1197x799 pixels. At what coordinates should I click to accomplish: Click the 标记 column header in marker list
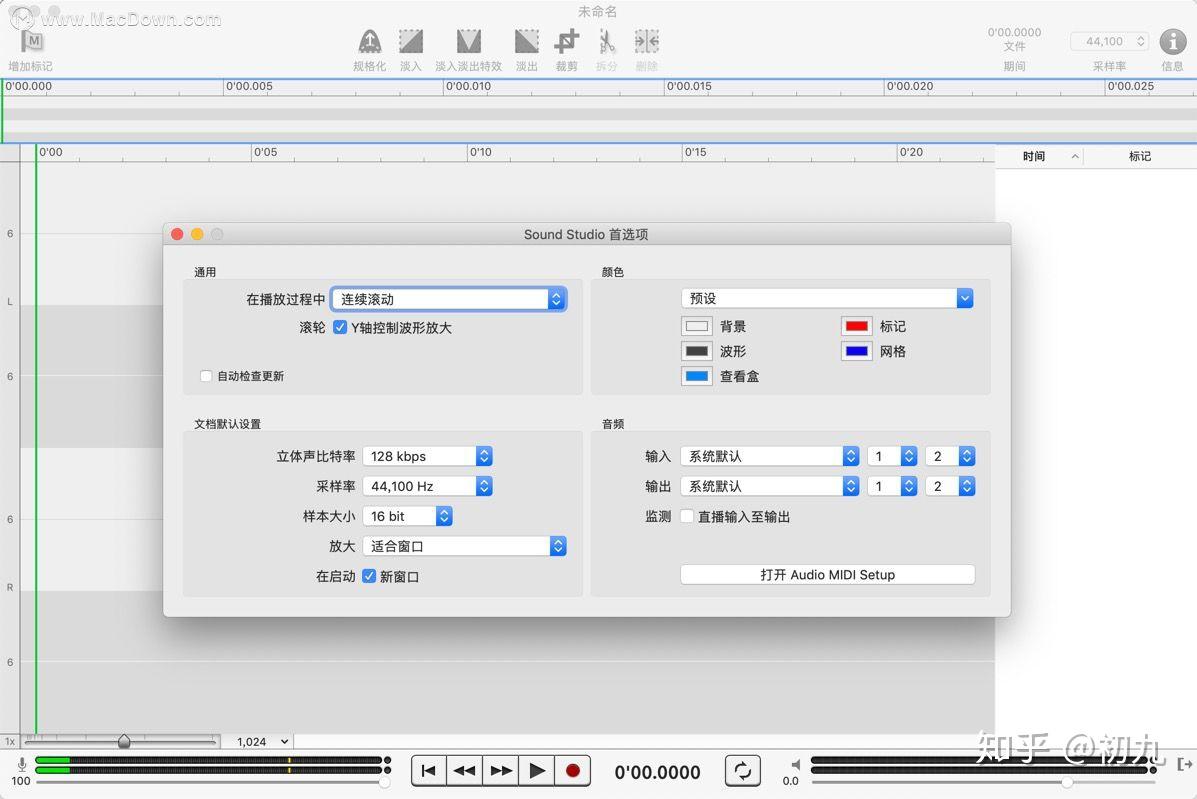click(x=1140, y=156)
